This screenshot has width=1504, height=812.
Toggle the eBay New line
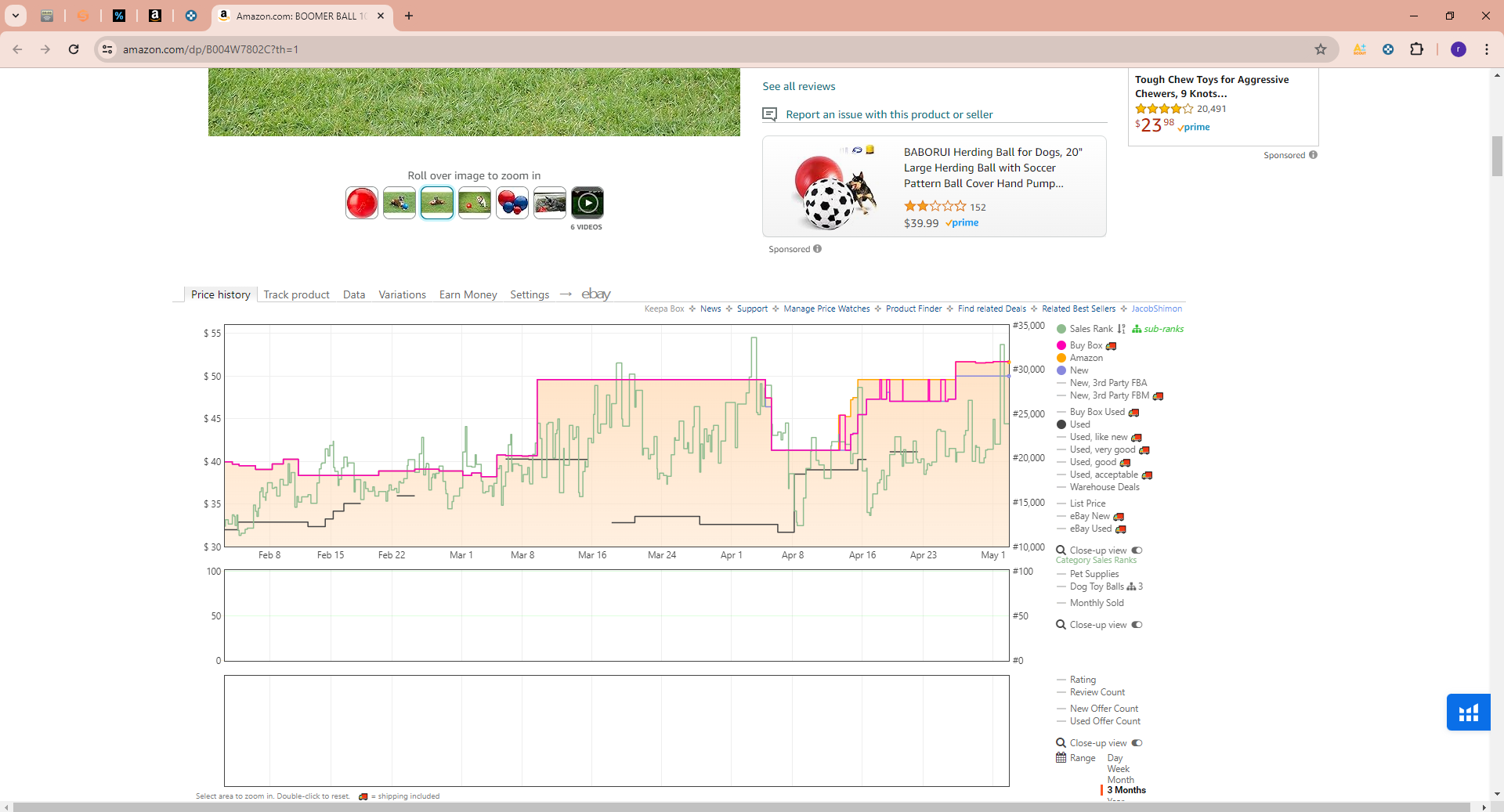click(1090, 516)
